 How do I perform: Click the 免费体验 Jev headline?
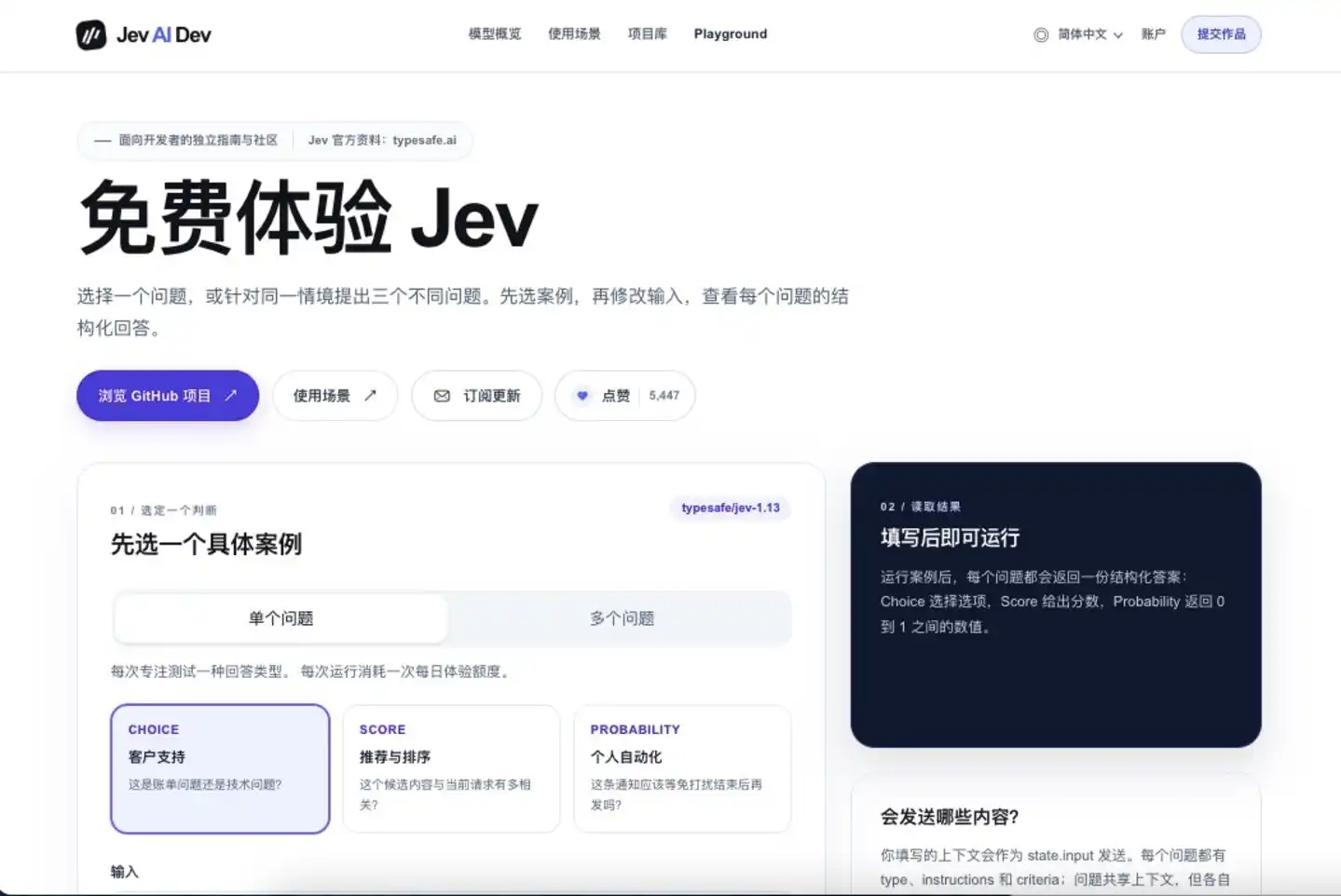click(x=308, y=218)
